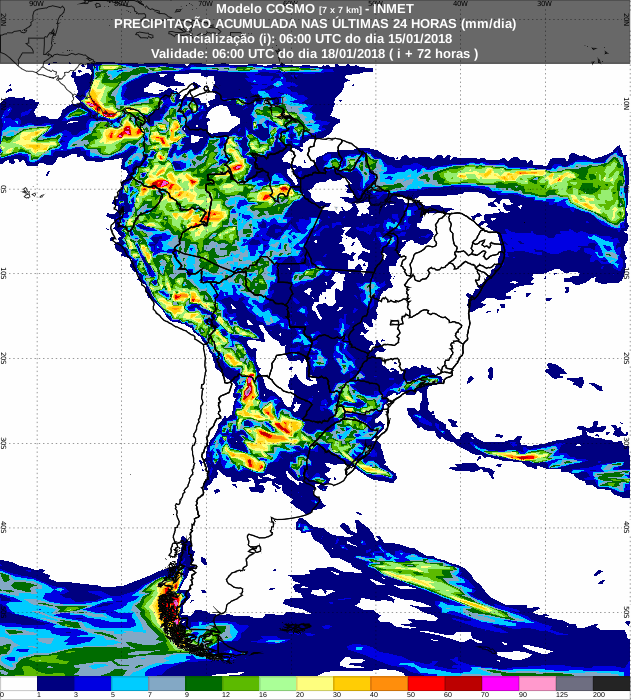Select the dark red legend swatch (60-70 mm)
Screen dimensions: 631x700
tap(463, 683)
